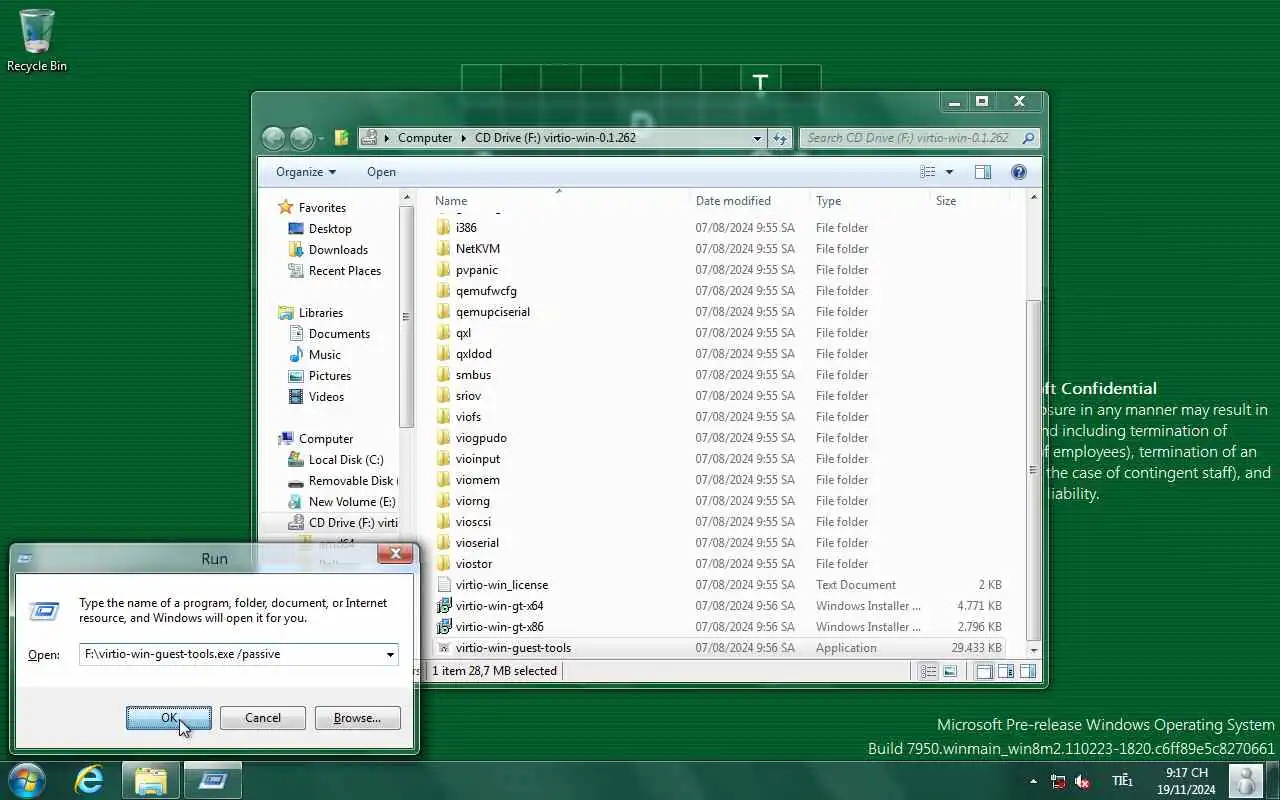Select the virtio-win-guest-tools application row

tap(719, 648)
